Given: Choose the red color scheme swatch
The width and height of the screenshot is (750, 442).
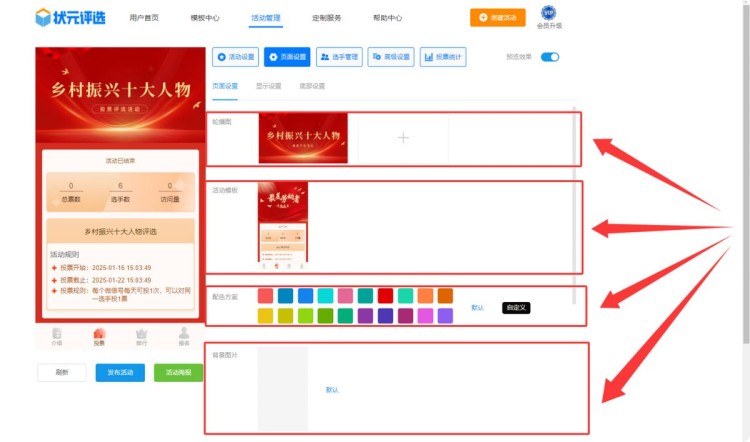Looking at the screenshot, I should click(x=385, y=295).
